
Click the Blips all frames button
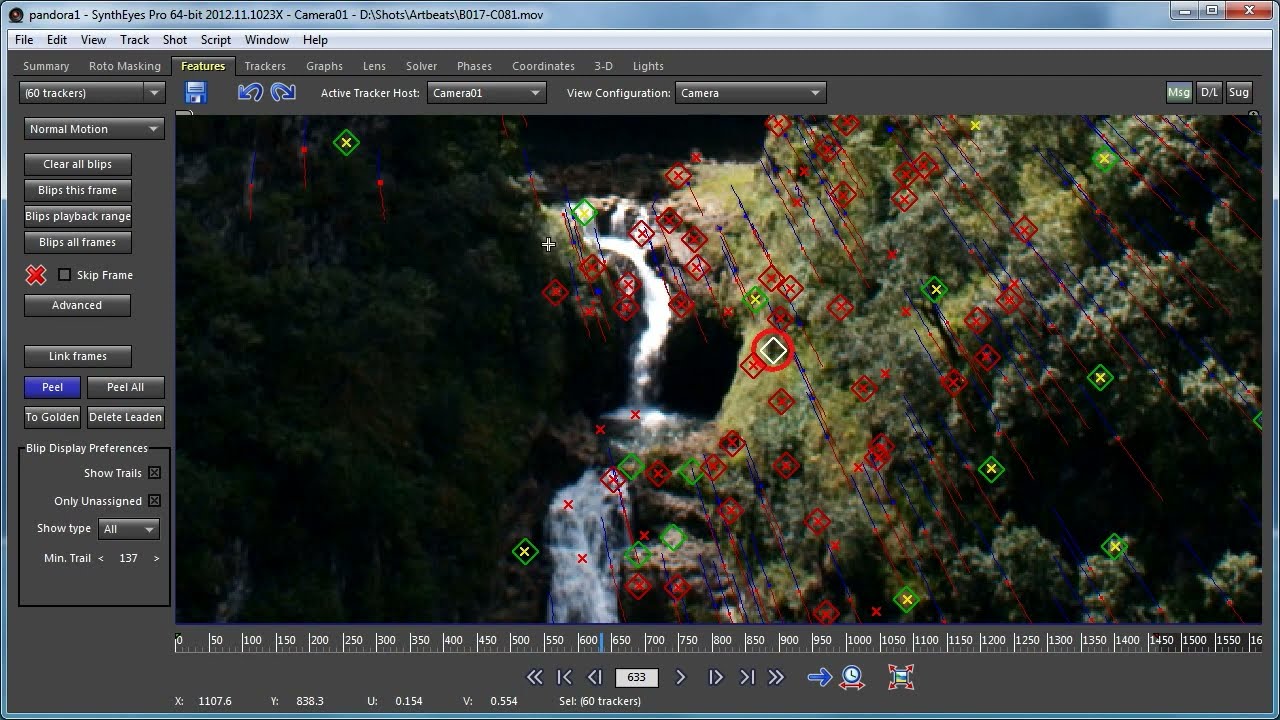(x=77, y=242)
